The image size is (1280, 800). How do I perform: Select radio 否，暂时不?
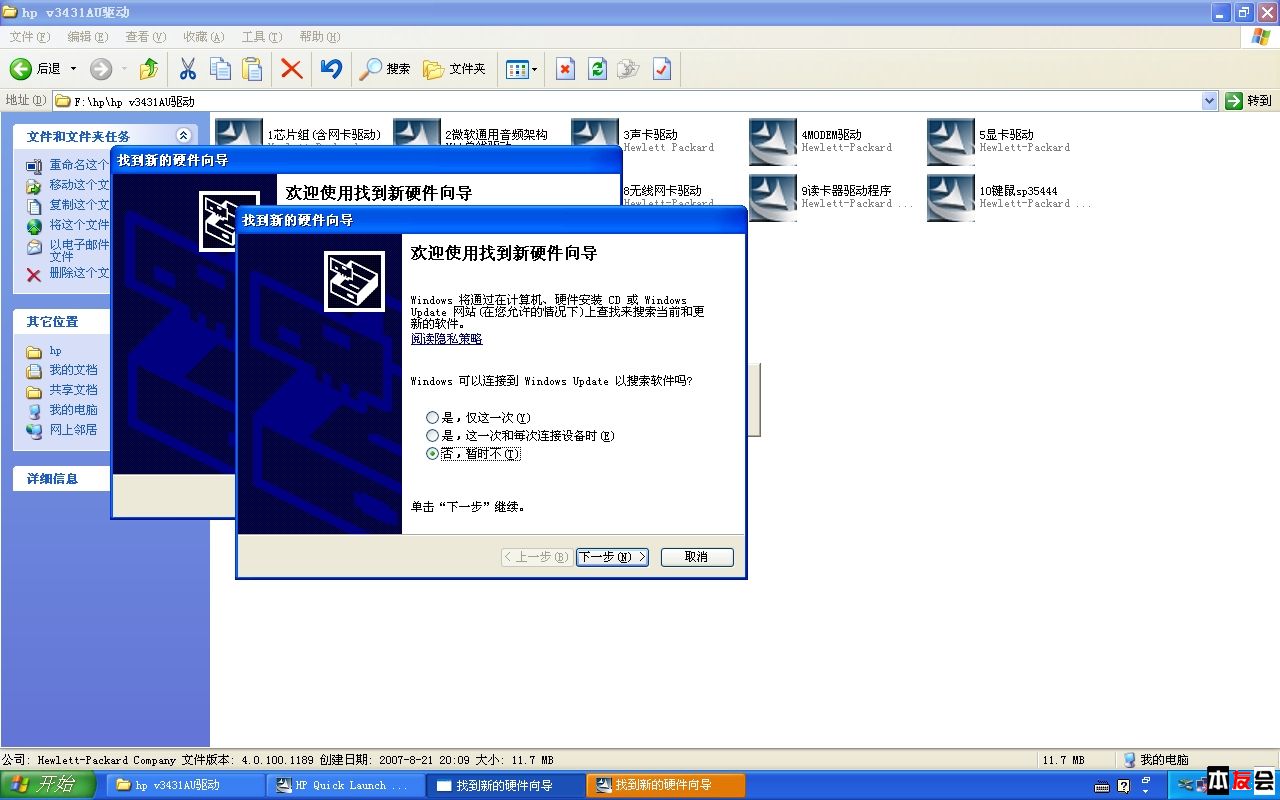pos(432,453)
